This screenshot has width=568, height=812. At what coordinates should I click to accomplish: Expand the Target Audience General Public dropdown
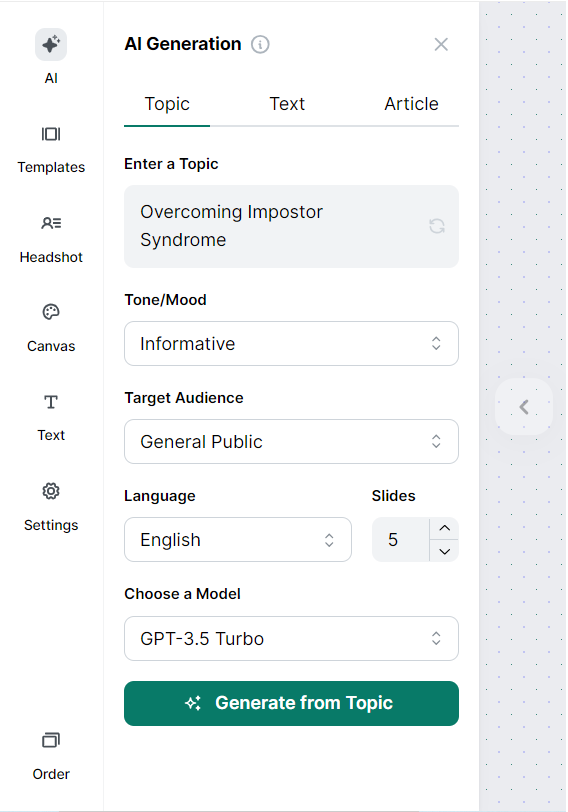click(291, 442)
